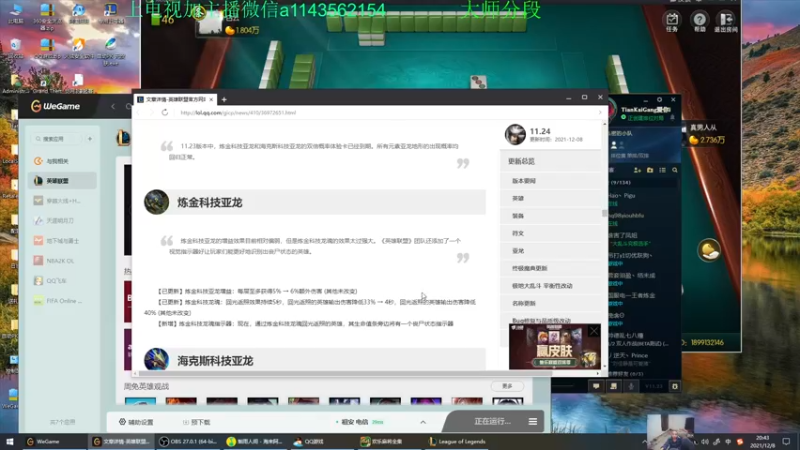
Task: Close the 赢皮肤 ad banner
Action: [594, 331]
